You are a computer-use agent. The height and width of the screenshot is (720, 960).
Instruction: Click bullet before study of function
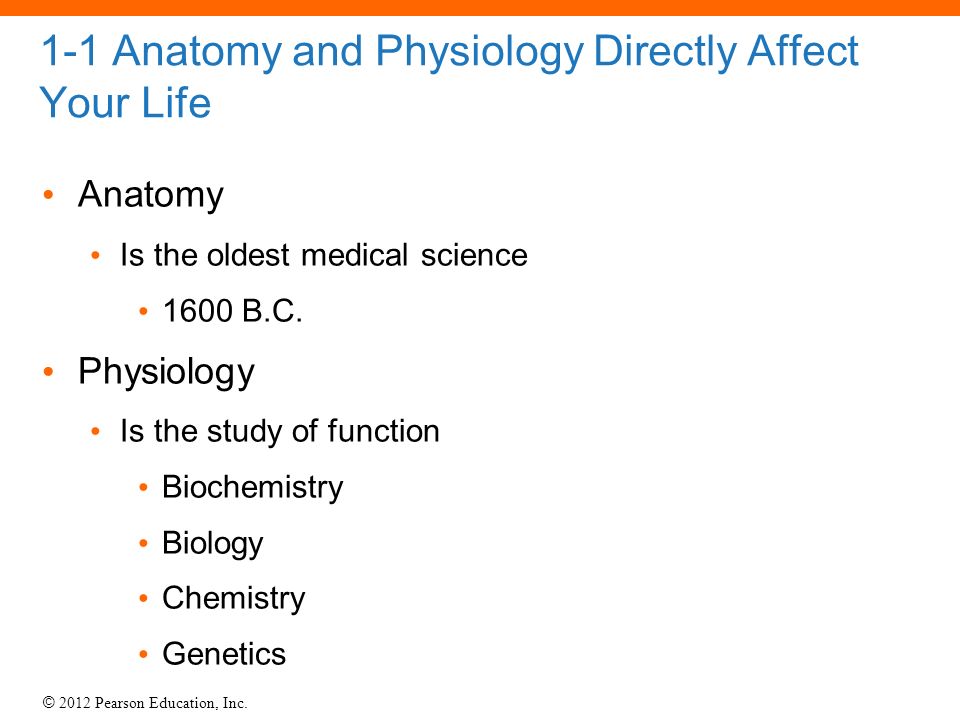coord(96,432)
